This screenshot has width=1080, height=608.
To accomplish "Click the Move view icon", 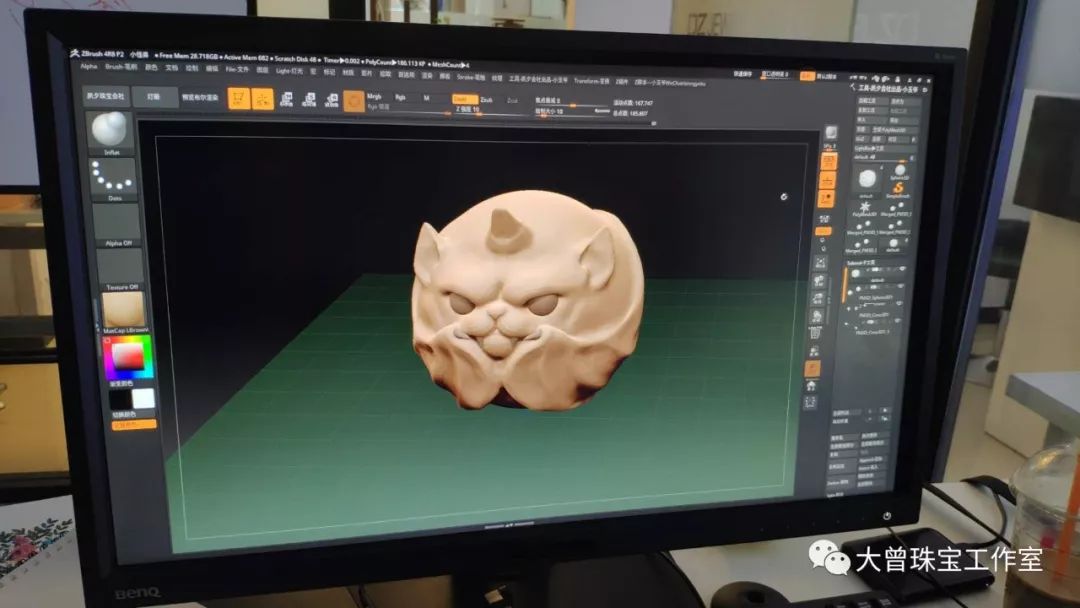I will [819, 280].
